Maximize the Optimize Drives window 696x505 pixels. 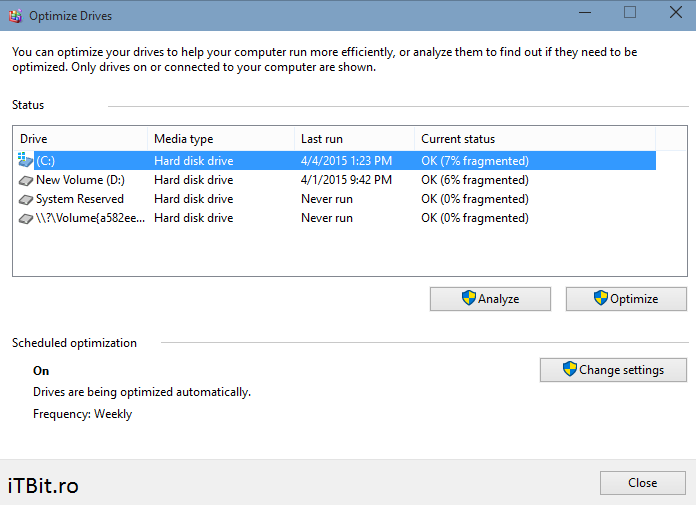click(629, 13)
